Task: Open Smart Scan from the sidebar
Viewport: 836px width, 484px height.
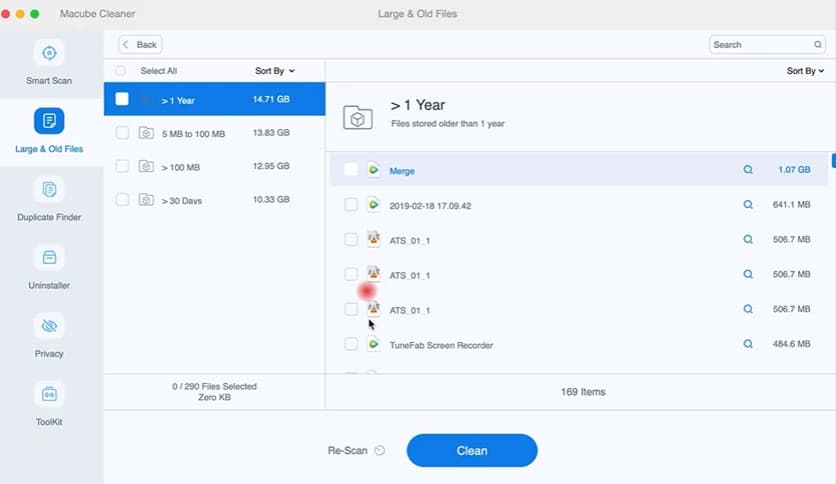Action: [49, 61]
